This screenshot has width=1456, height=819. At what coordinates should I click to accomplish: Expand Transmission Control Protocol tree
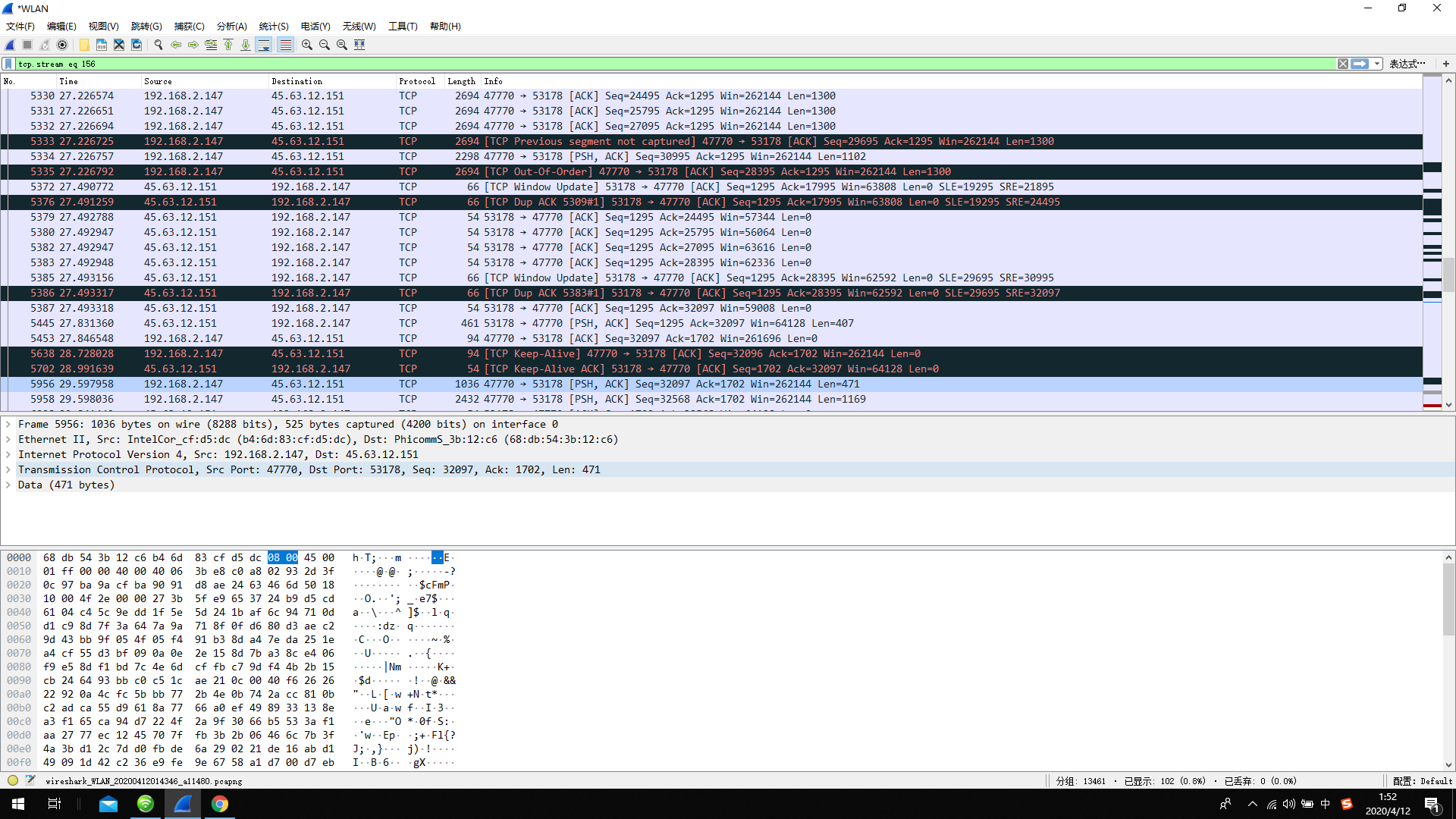(x=8, y=470)
